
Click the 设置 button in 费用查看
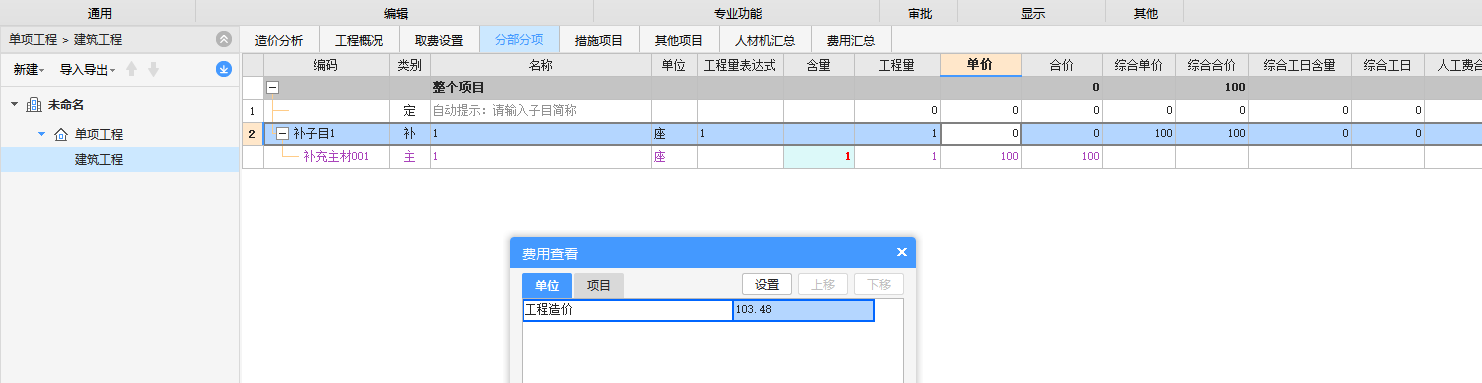point(767,284)
